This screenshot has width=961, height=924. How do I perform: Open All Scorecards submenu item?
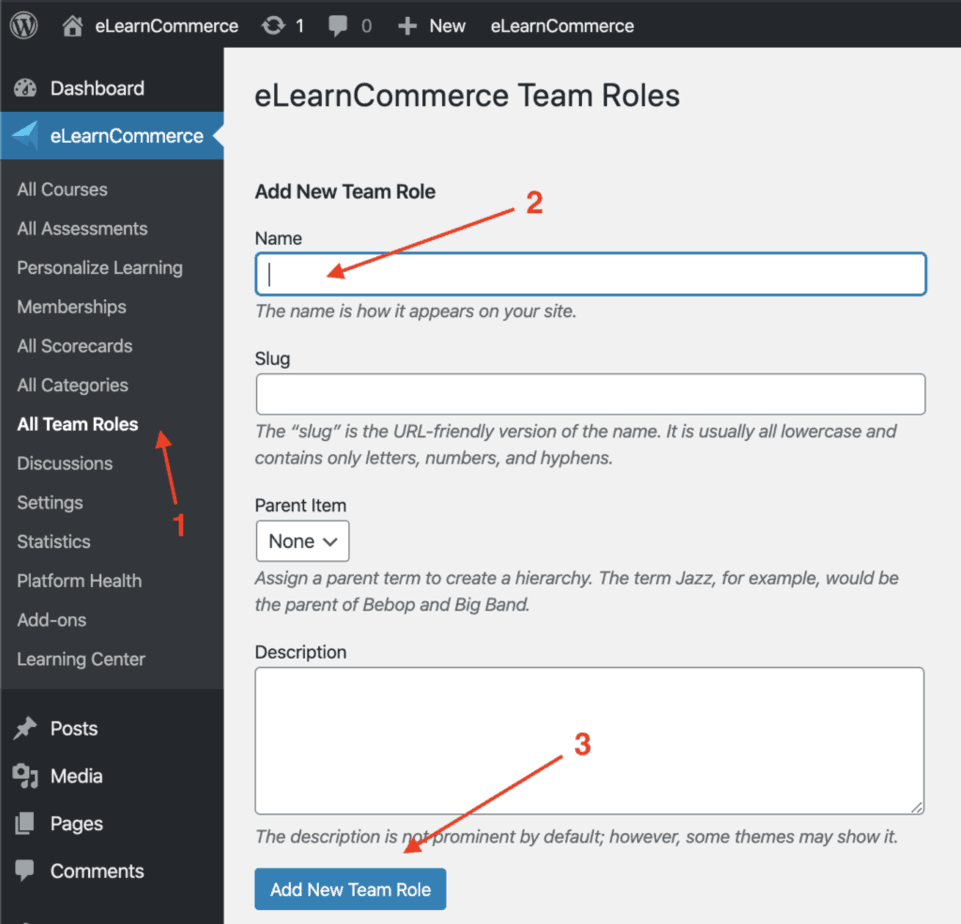[x=75, y=346]
